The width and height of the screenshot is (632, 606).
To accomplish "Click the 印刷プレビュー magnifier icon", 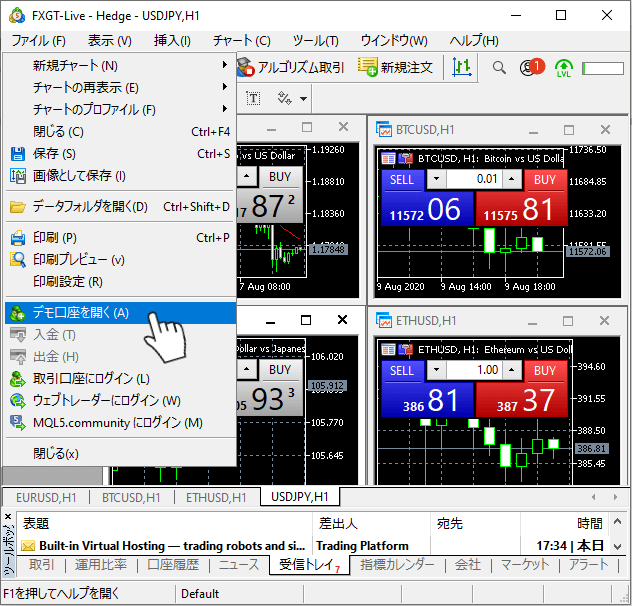I will pyautogui.click(x=18, y=260).
